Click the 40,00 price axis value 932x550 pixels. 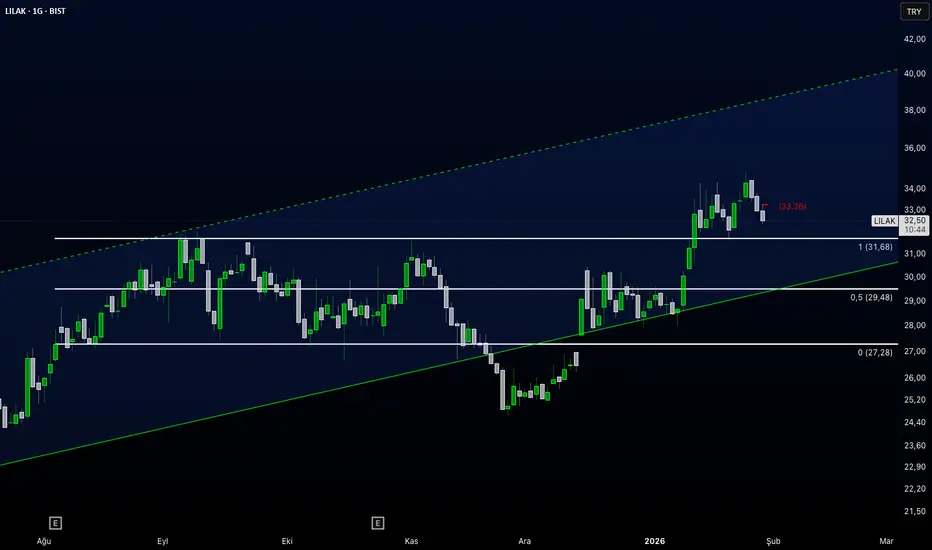point(915,74)
